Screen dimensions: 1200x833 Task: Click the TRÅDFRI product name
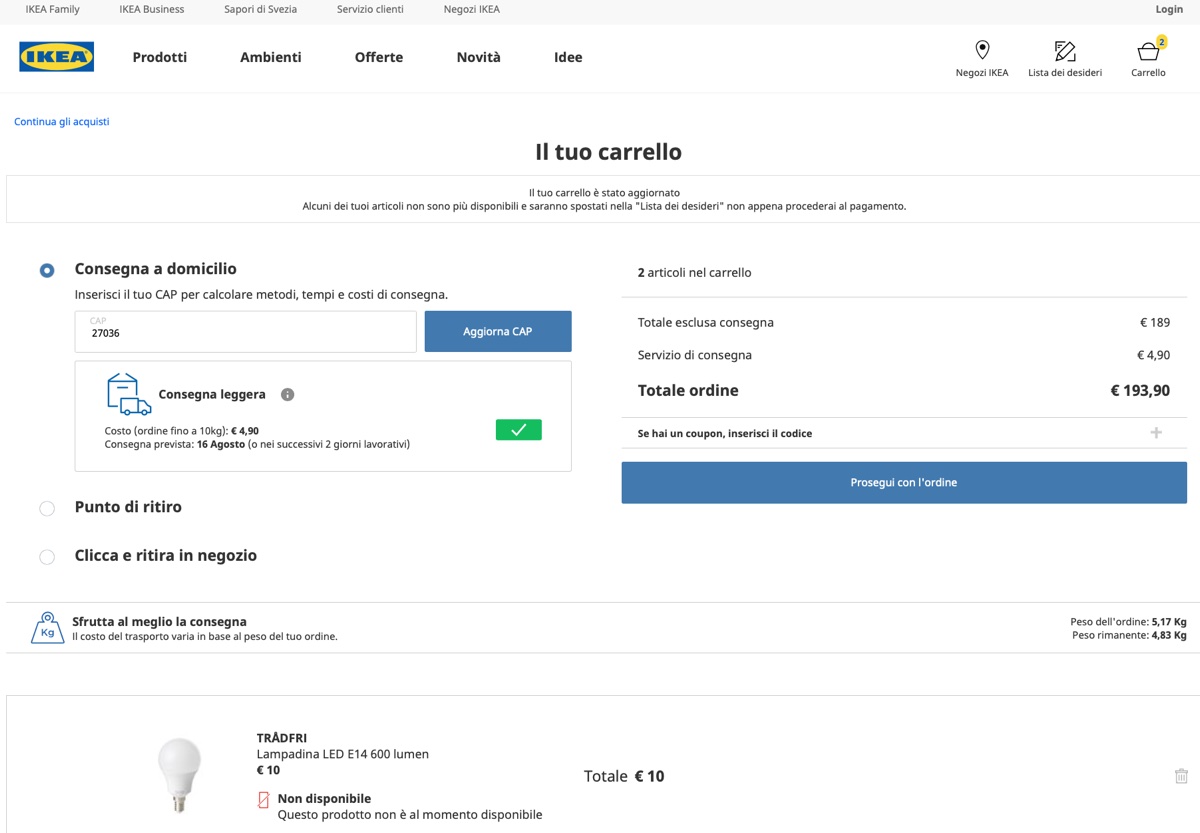tap(282, 738)
